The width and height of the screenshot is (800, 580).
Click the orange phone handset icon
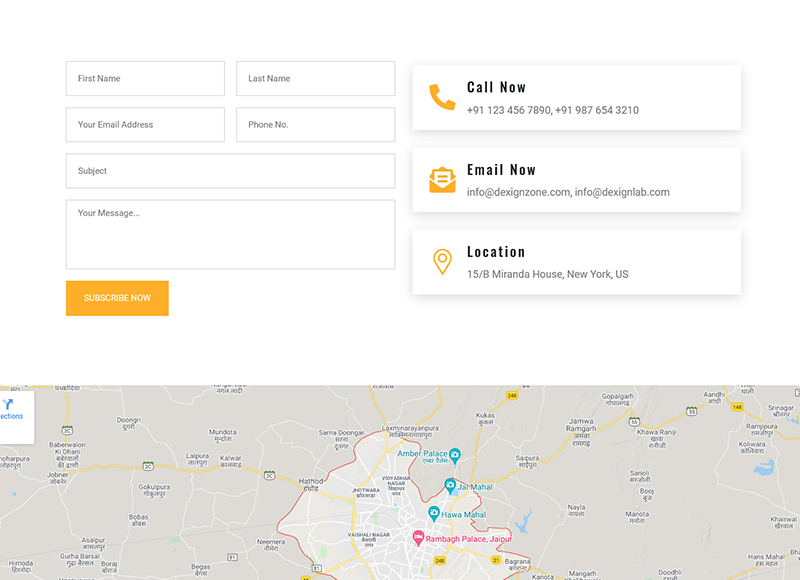click(x=442, y=97)
